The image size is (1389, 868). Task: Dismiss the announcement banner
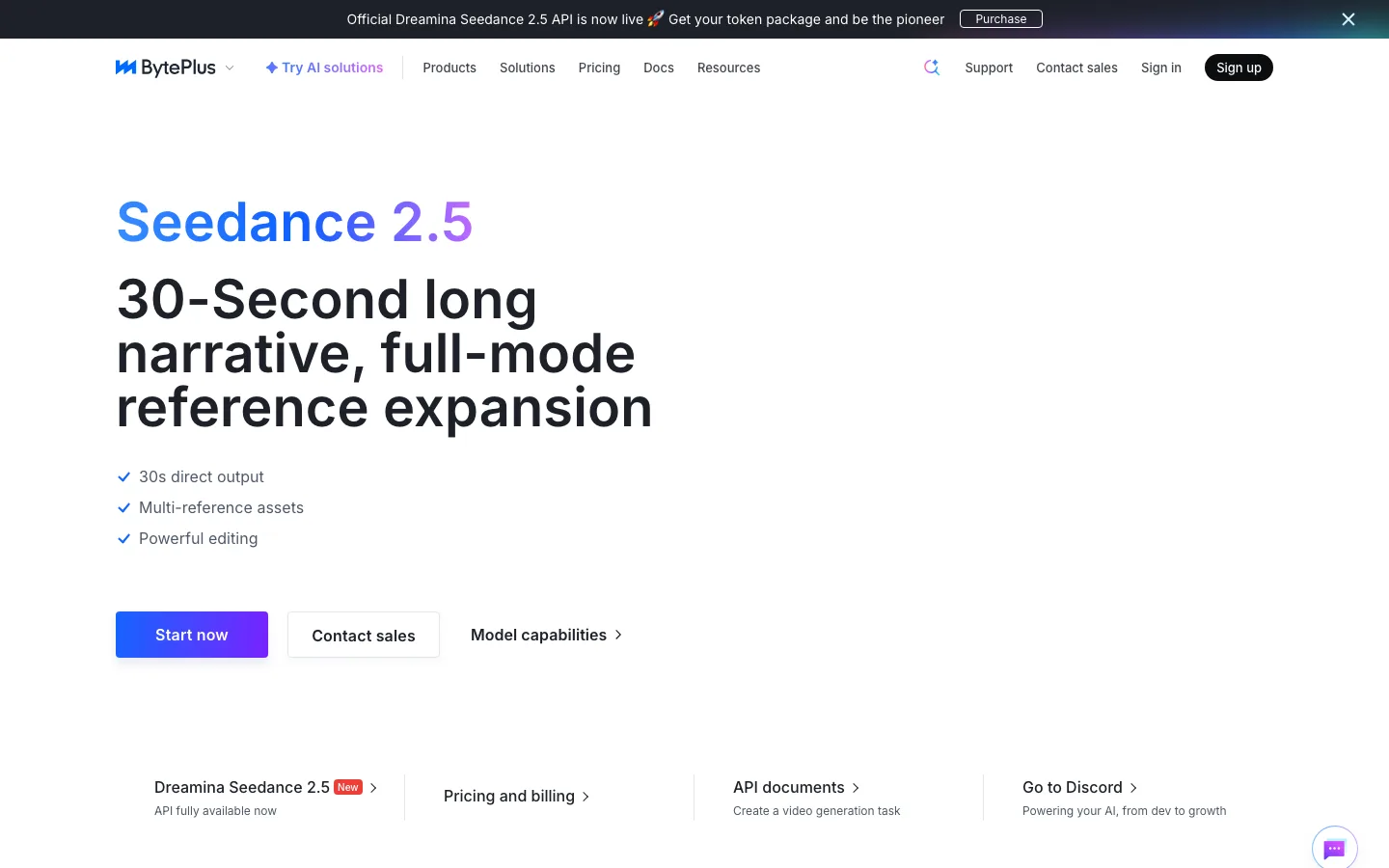(x=1348, y=19)
